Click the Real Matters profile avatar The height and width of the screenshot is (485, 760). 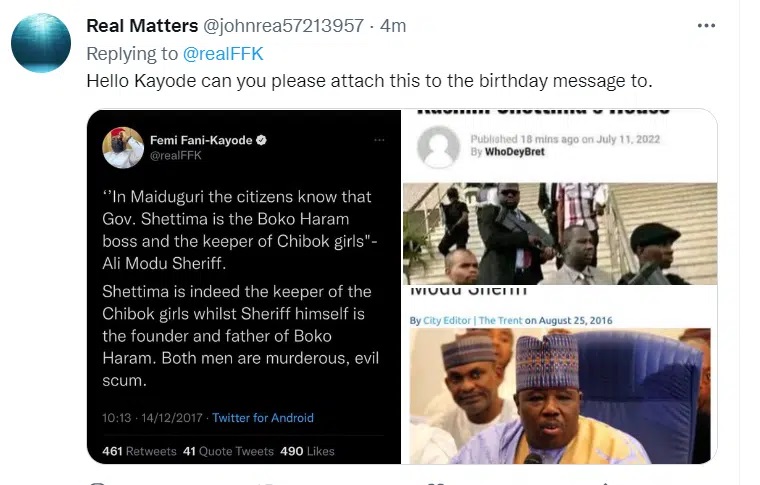(x=41, y=43)
